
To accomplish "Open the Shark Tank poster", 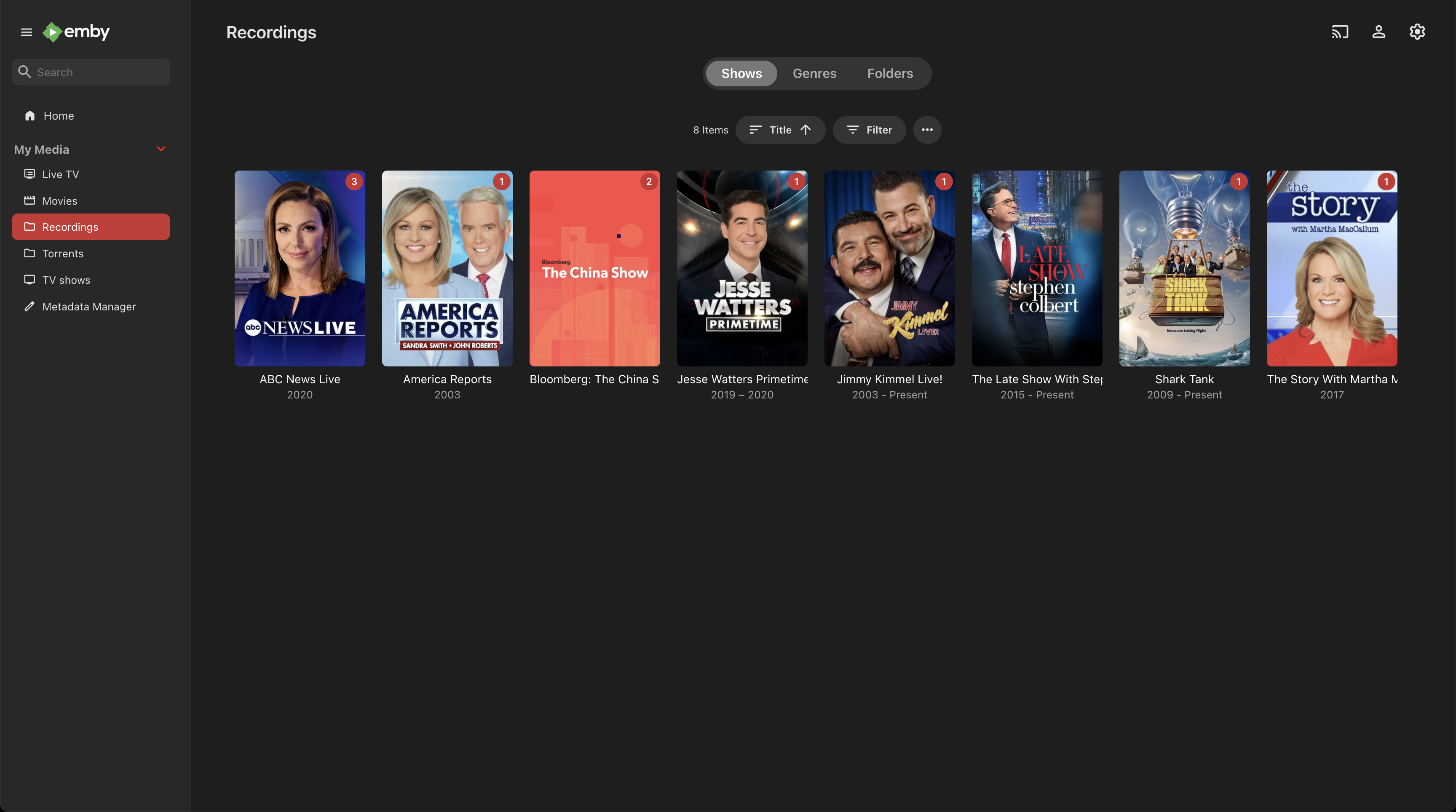I will [1185, 268].
